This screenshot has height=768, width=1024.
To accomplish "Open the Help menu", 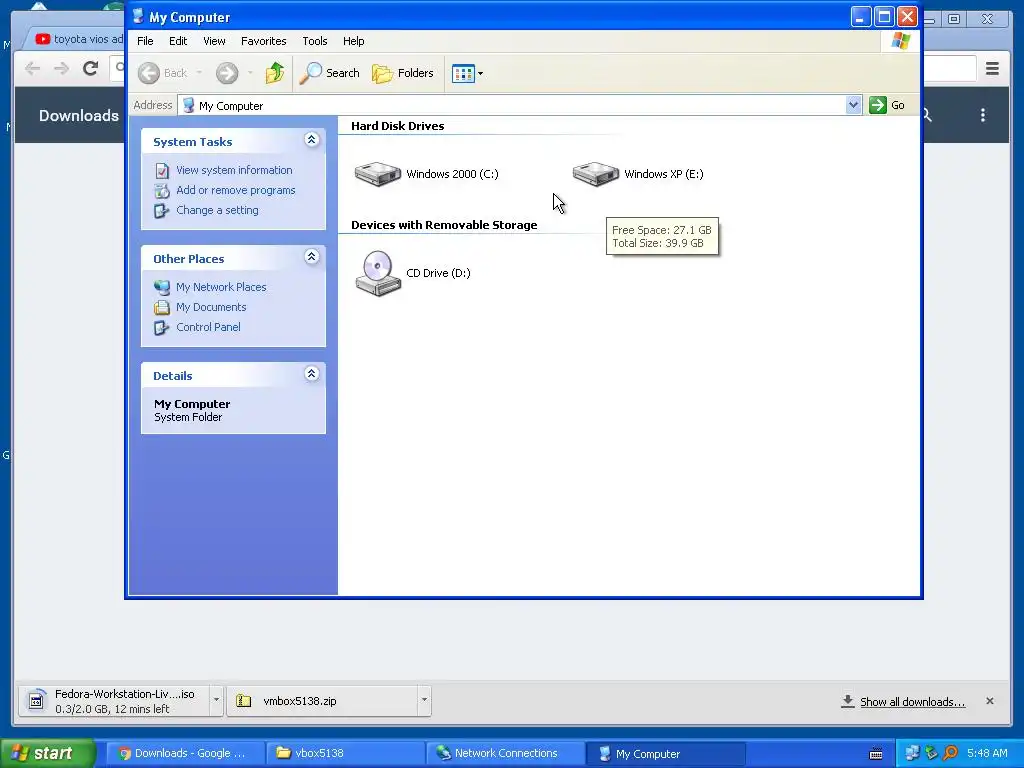I will (353, 41).
